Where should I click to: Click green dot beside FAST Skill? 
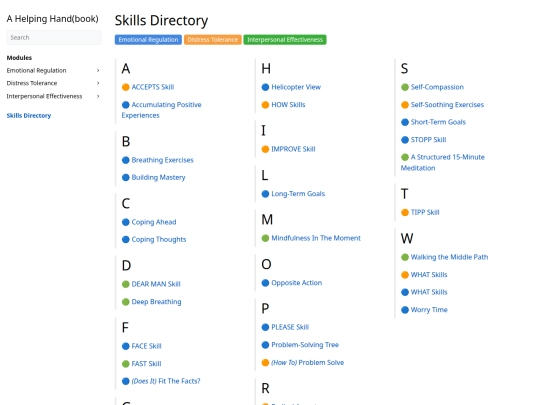tap(126, 364)
